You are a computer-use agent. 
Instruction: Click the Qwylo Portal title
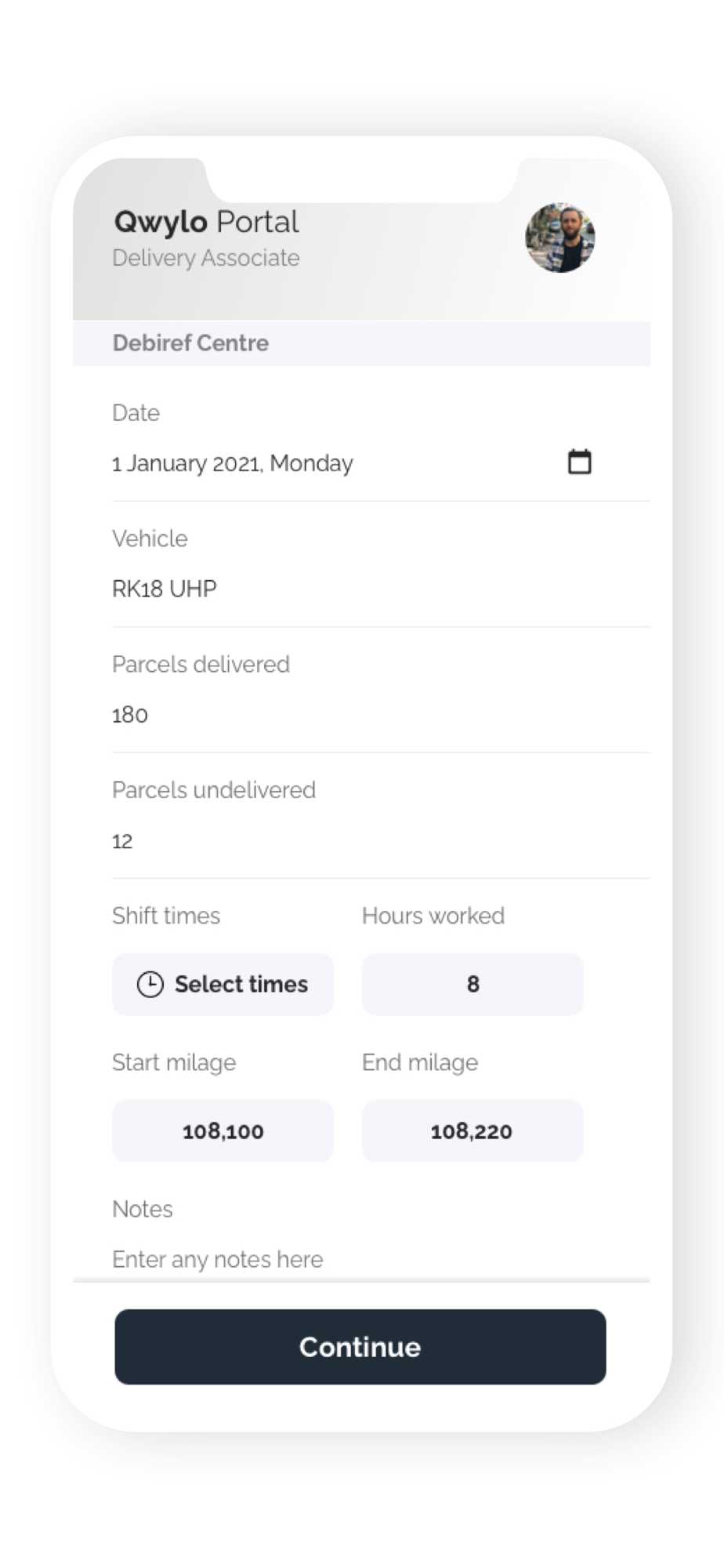pyautogui.click(x=206, y=222)
